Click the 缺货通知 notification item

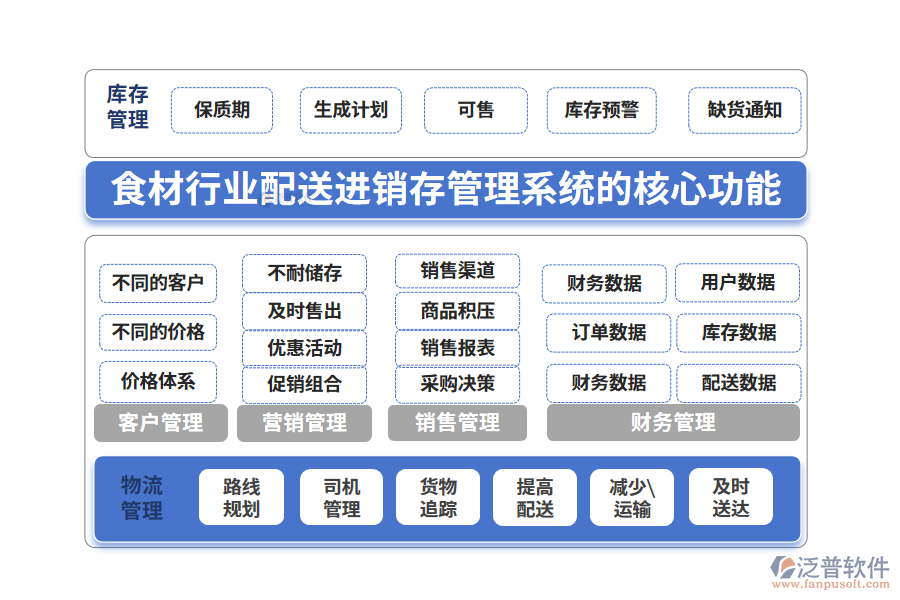[x=744, y=111]
